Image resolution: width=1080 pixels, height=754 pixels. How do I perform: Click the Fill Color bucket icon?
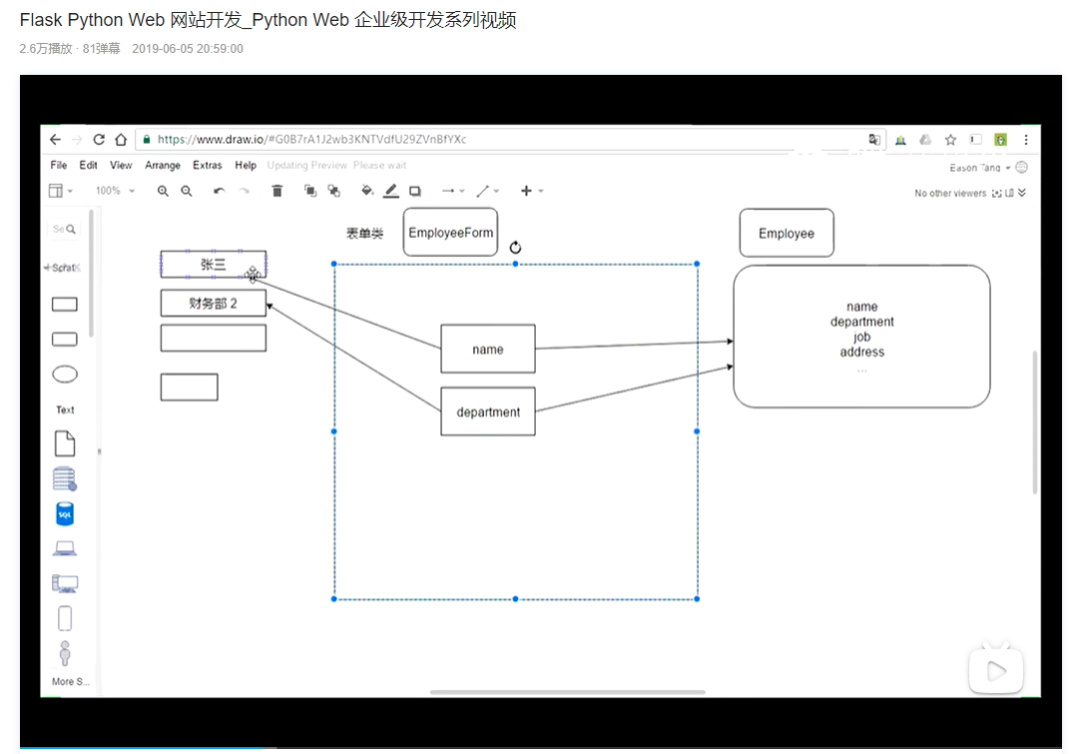366,191
